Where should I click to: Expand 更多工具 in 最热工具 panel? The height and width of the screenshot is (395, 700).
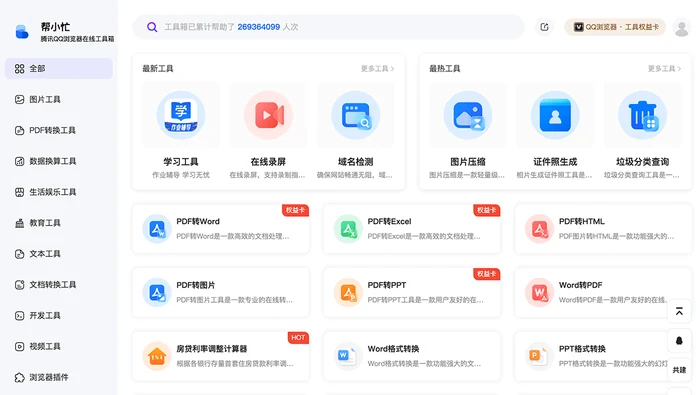click(x=664, y=69)
